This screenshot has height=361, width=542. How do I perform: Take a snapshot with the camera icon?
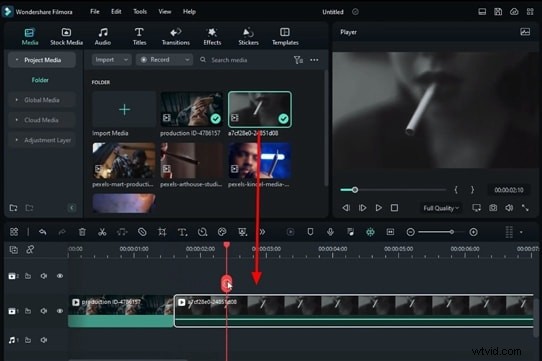[493, 208]
